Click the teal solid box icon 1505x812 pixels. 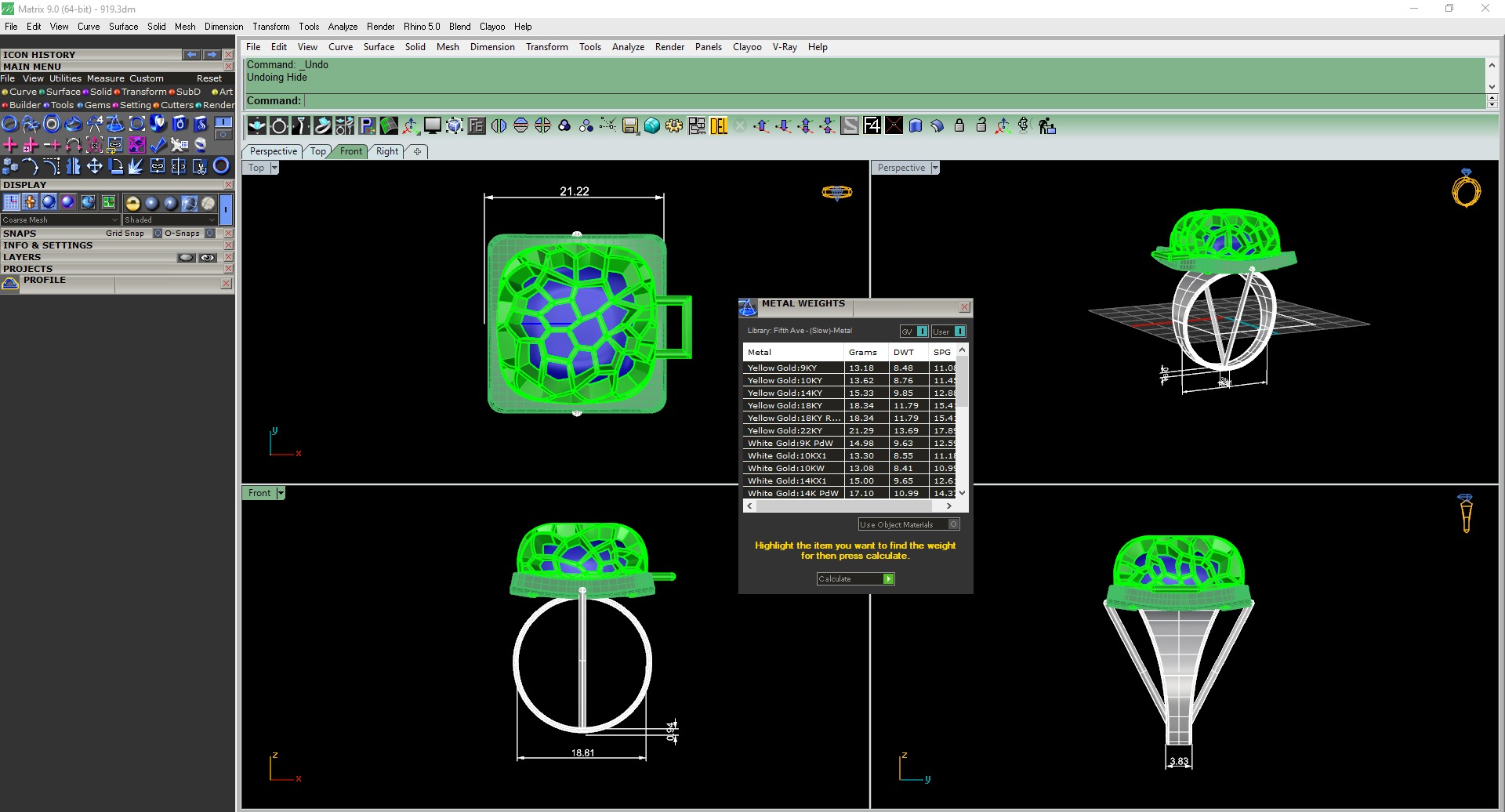click(652, 125)
